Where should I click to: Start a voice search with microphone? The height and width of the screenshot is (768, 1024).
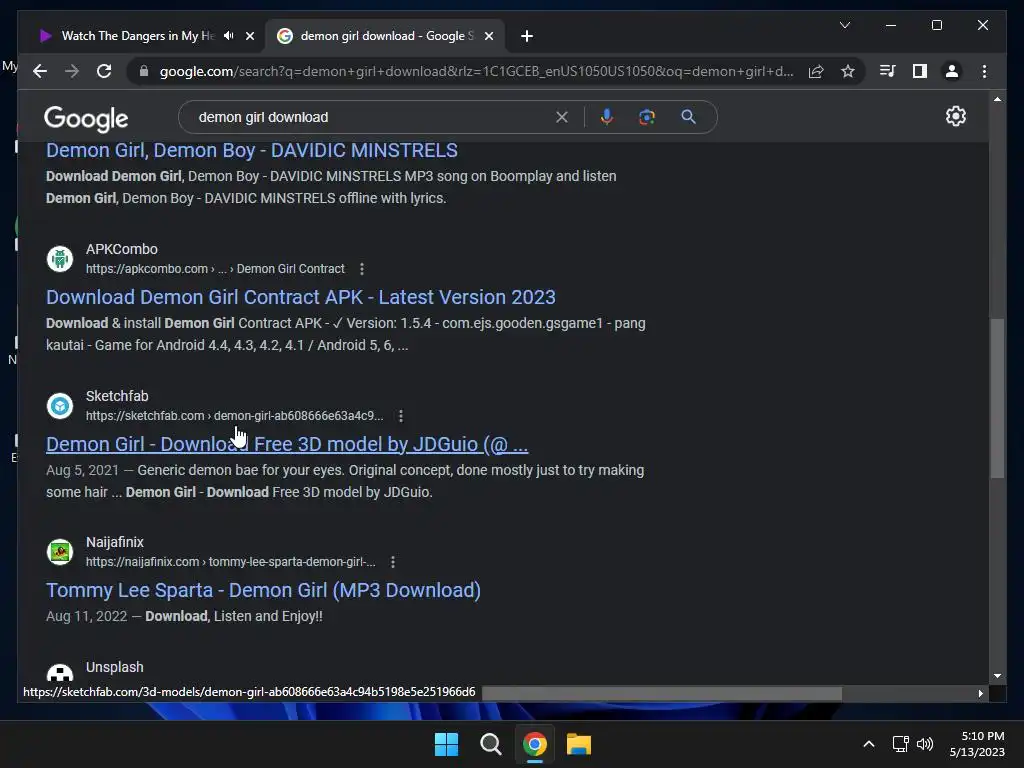coord(607,117)
